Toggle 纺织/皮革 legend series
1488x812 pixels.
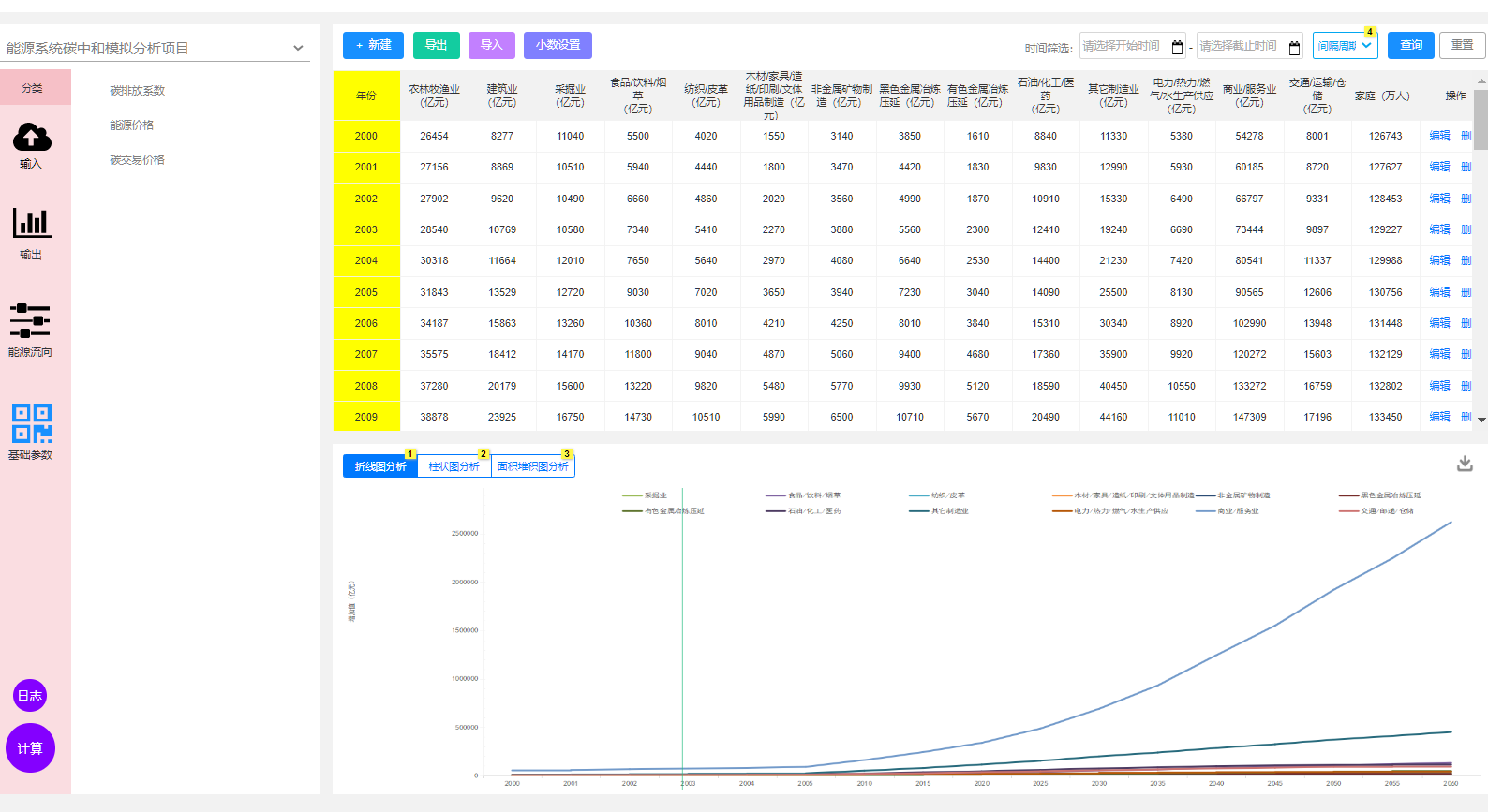tap(936, 495)
